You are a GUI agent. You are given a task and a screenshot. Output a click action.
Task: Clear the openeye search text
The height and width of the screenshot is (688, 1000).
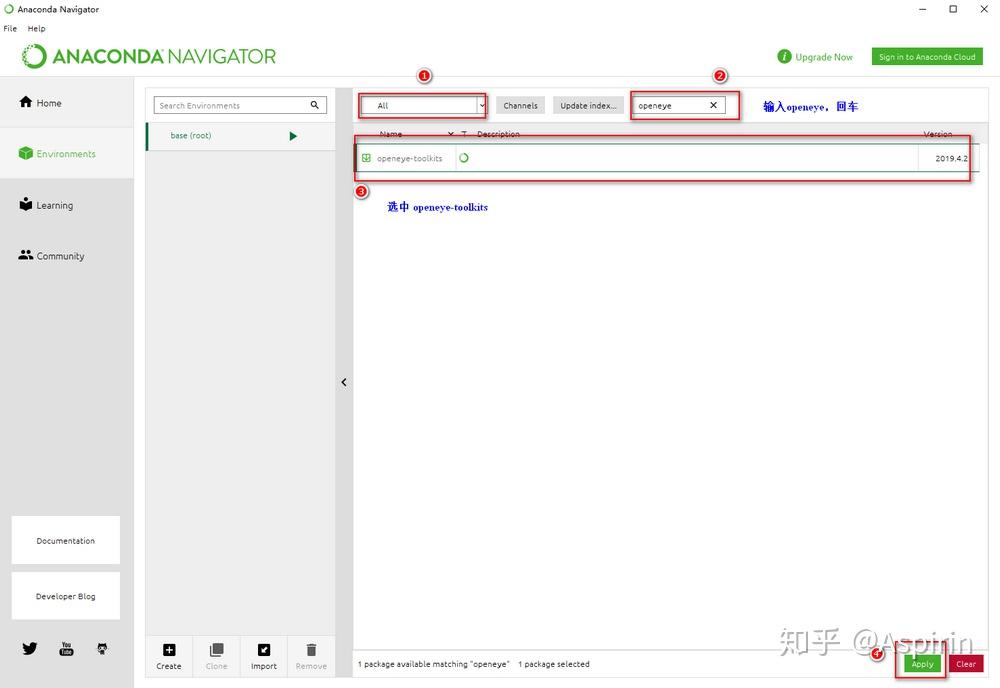(x=713, y=104)
